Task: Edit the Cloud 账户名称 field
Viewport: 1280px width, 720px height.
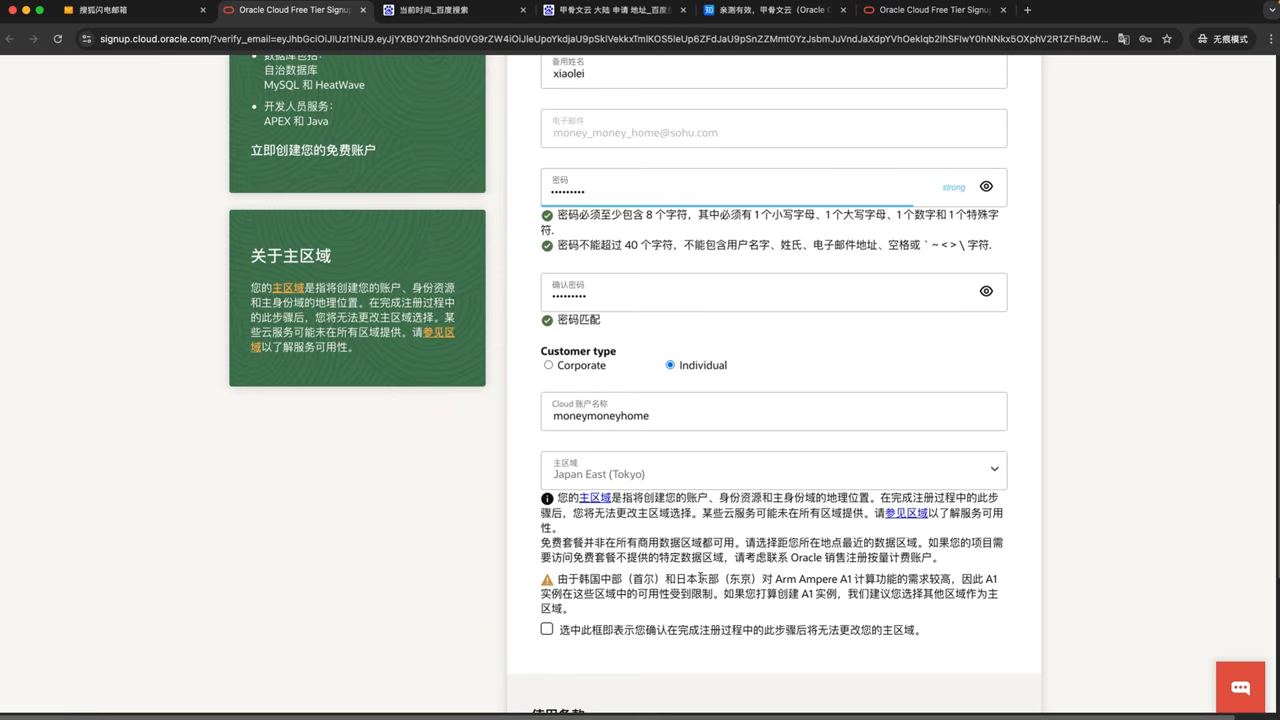Action: click(x=773, y=411)
